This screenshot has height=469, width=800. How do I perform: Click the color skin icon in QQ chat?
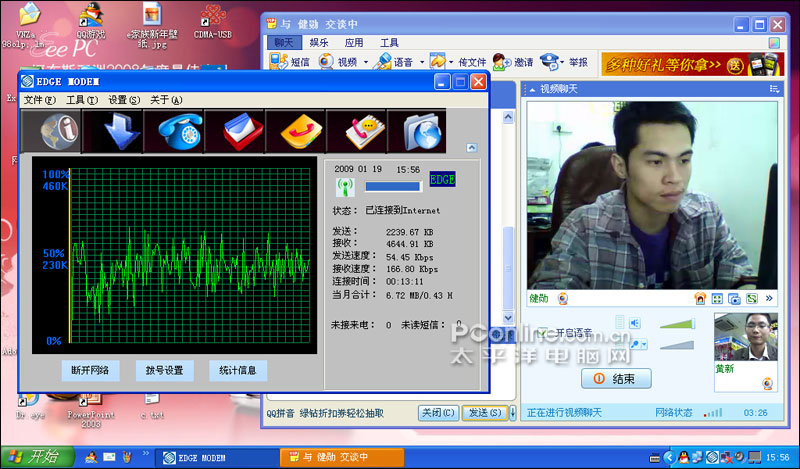(x=774, y=43)
